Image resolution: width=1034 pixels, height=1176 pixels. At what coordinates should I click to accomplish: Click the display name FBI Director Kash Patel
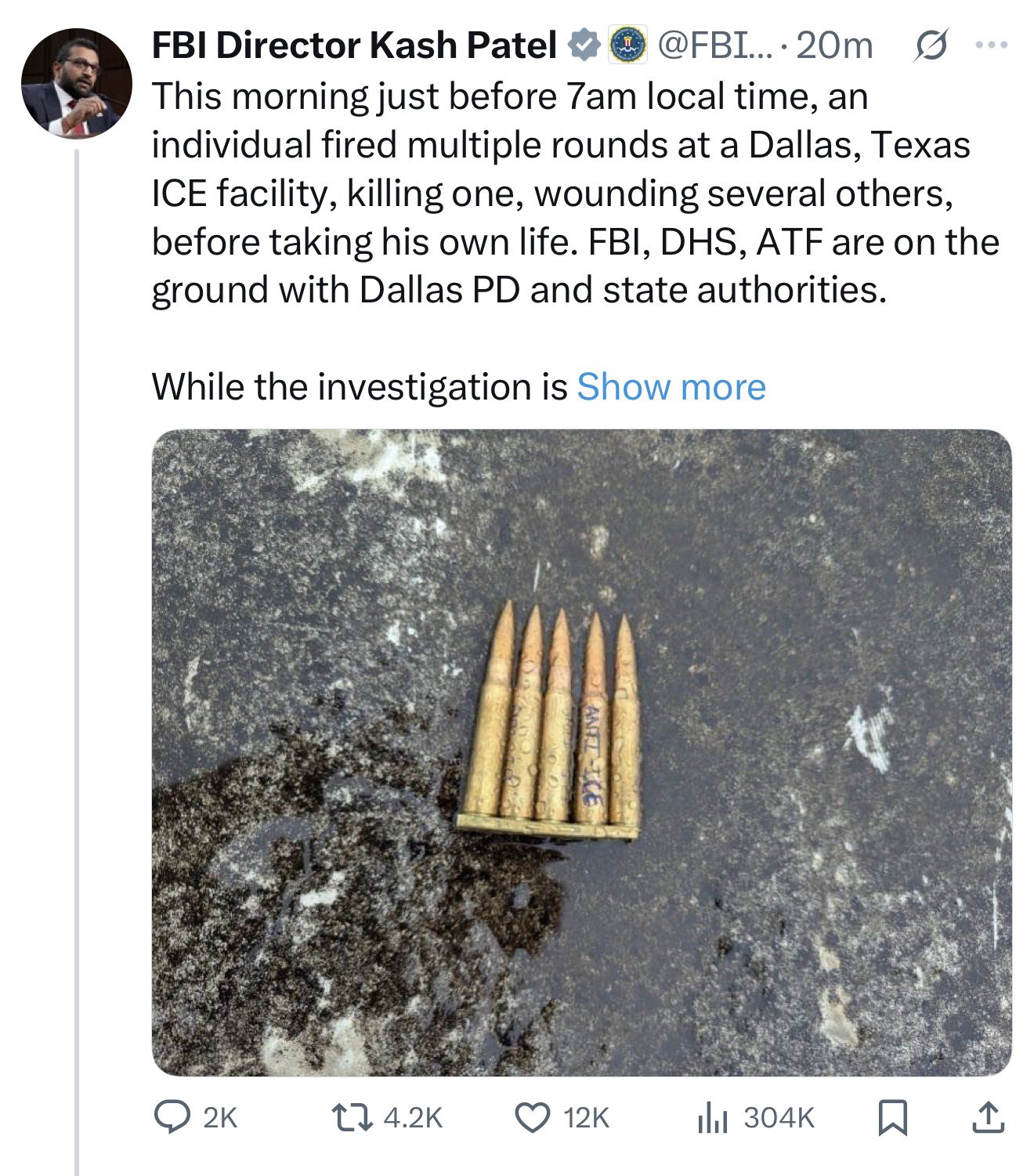(354, 45)
